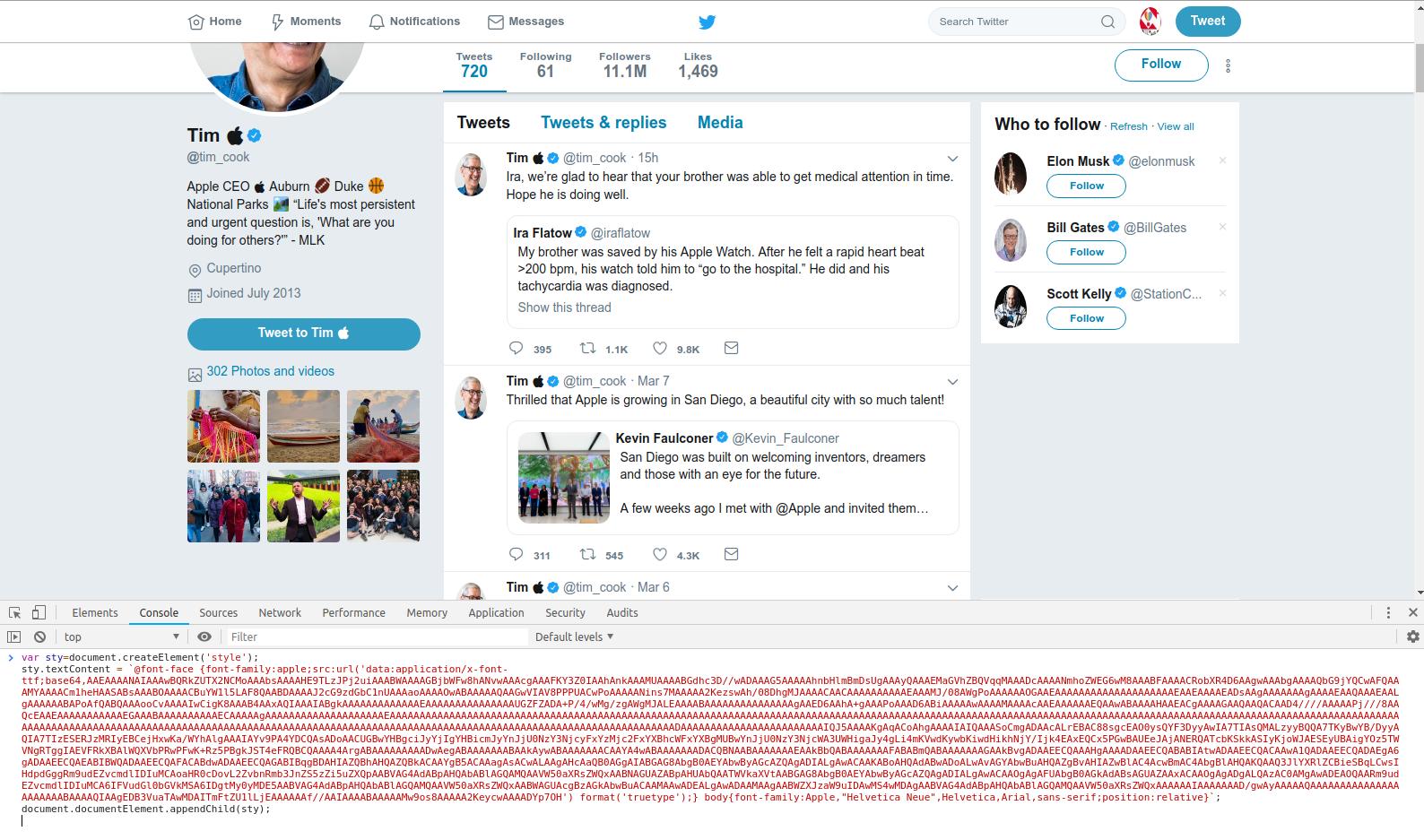Expand the chevron menu on the 15h tweet
The image size is (1424, 840).
tap(952, 159)
